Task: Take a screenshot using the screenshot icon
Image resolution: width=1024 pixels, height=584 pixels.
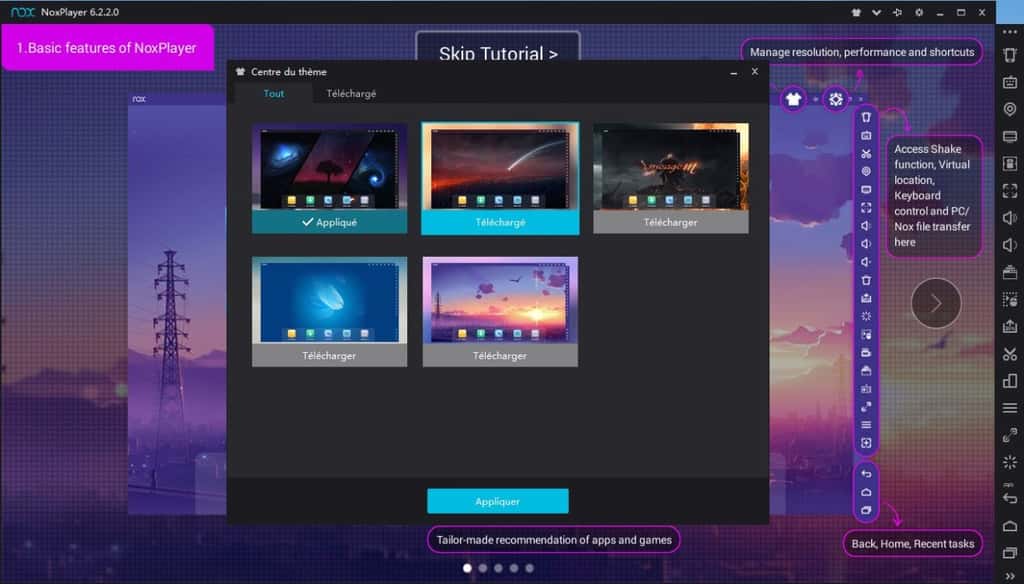Action: tap(866, 133)
